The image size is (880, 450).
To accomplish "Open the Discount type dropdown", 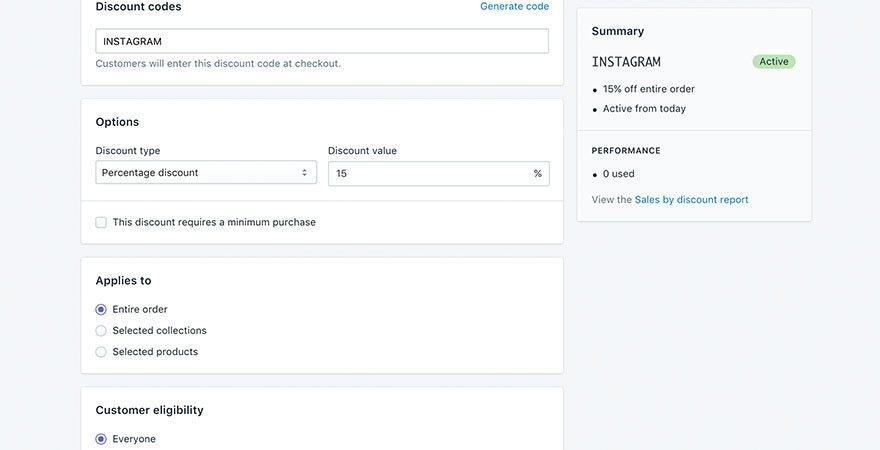I will pyautogui.click(x=205, y=173).
